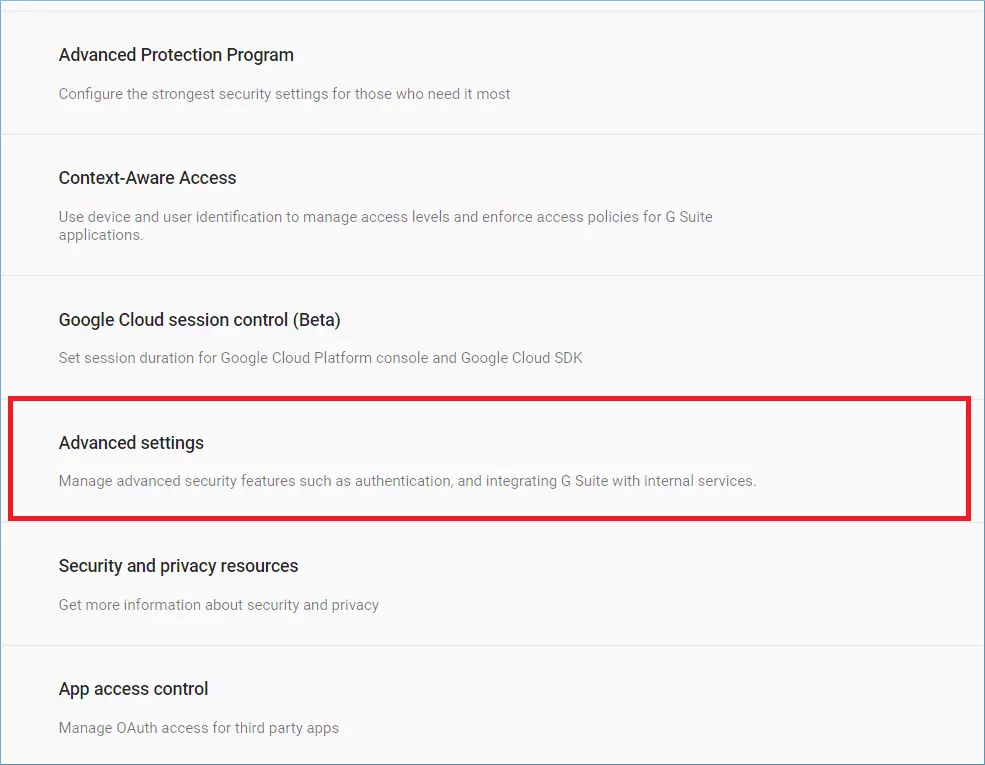Click the 'Configure the strongest security settings' description
This screenshot has height=765, width=985.
284,94
